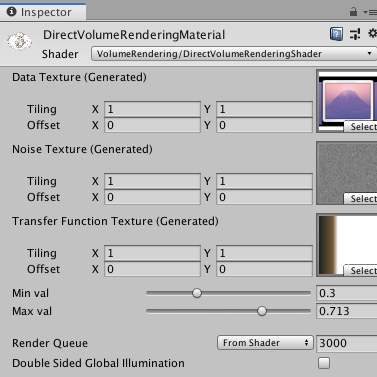Open the Render Queue From Shader dropdown
377x377 pixels.
click(x=265, y=343)
